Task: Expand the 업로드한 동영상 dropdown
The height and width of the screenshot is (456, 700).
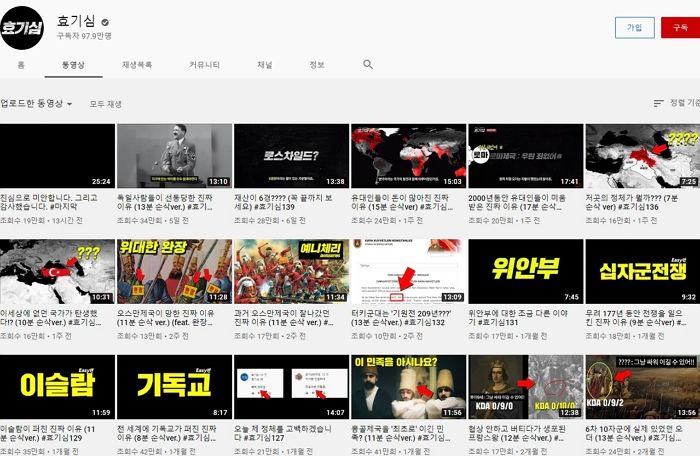Action: click(37, 103)
